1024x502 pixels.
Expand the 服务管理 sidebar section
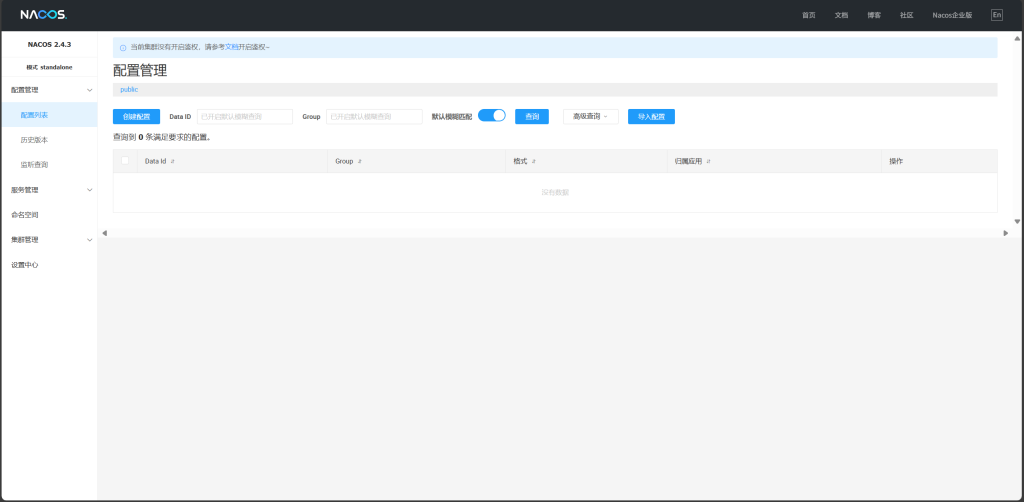[90, 190]
